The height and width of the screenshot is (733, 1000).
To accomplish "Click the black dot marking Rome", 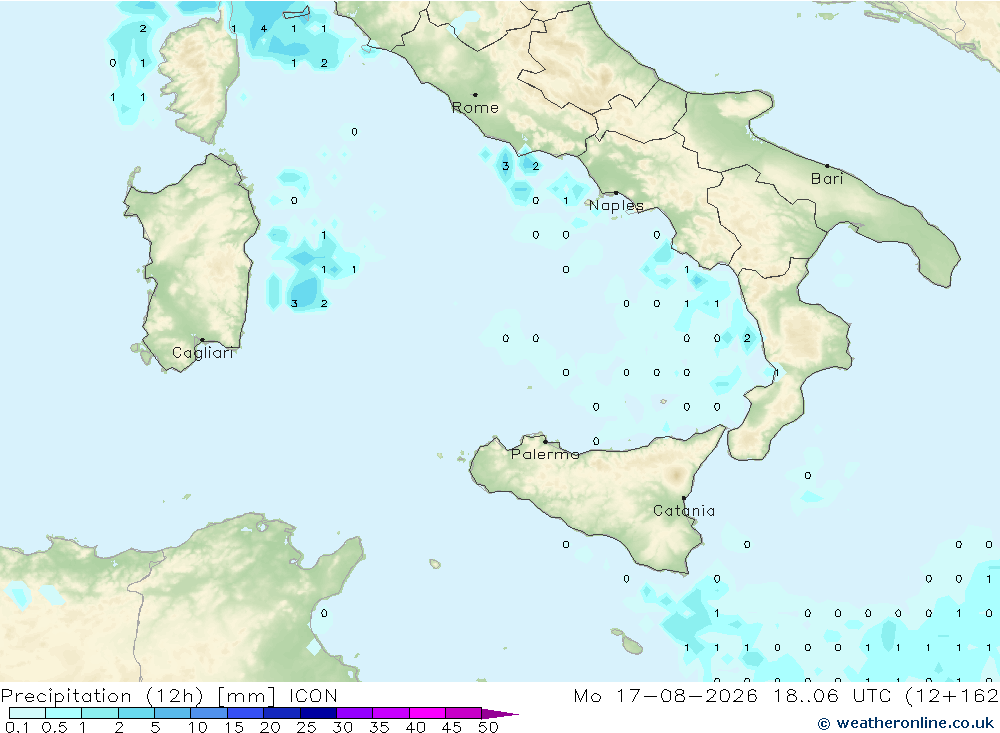I will [475, 95].
